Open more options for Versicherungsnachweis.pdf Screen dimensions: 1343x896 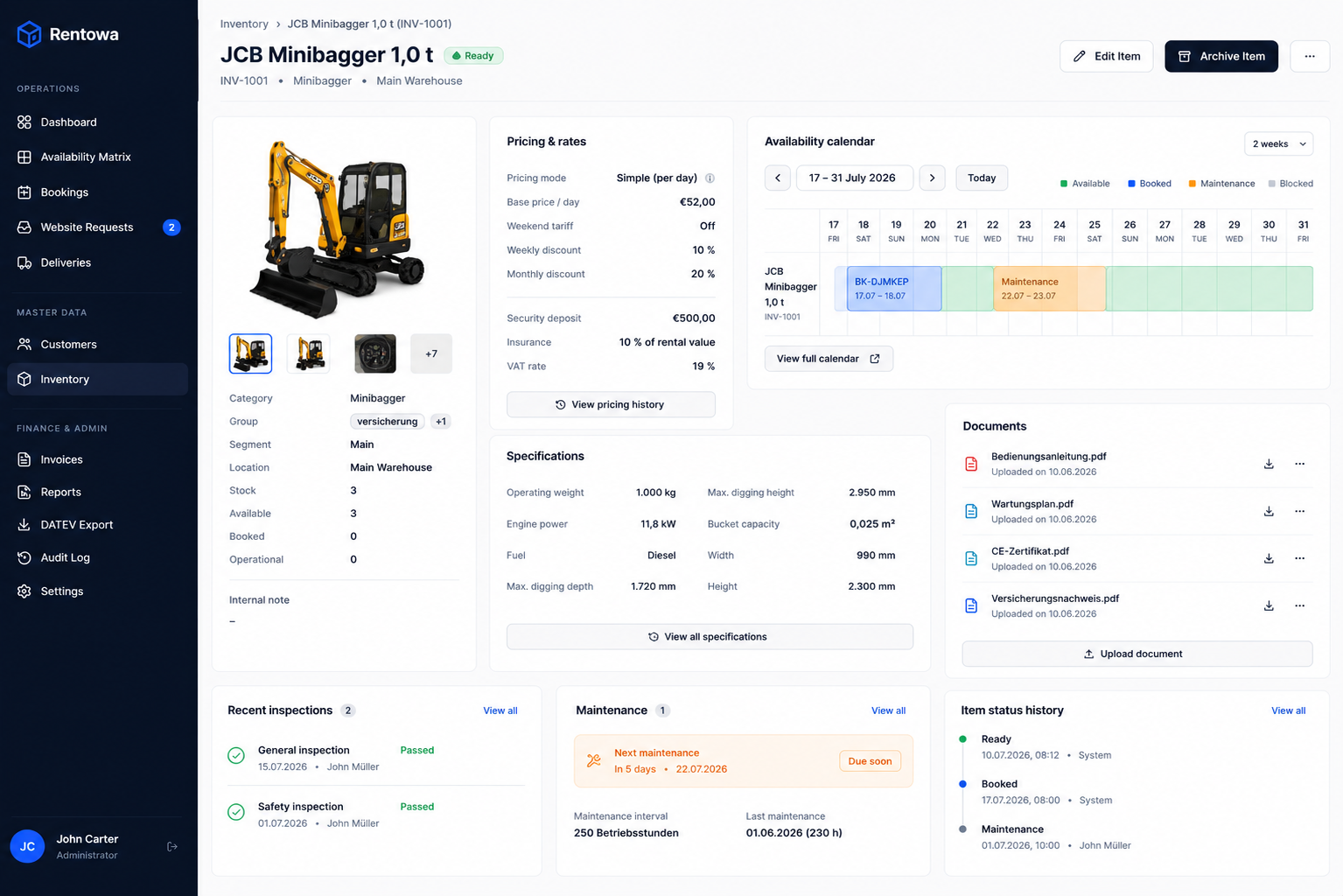[1299, 605]
